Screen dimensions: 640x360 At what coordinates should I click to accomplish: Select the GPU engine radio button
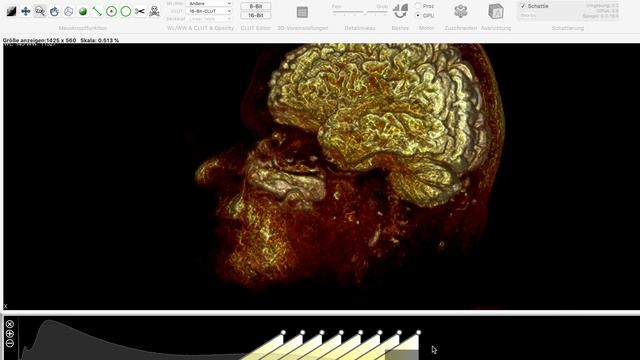418,15
